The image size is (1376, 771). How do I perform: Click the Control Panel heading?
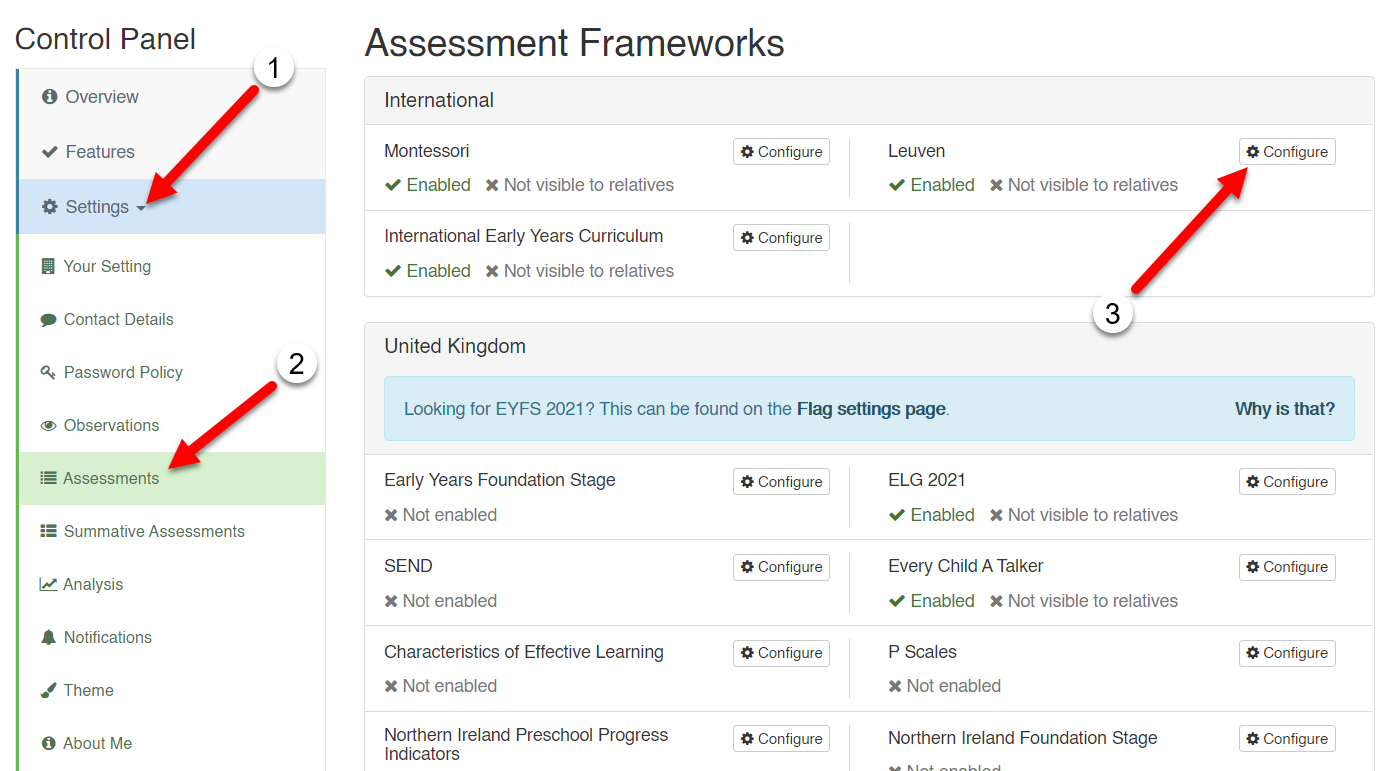pyautogui.click(x=105, y=39)
